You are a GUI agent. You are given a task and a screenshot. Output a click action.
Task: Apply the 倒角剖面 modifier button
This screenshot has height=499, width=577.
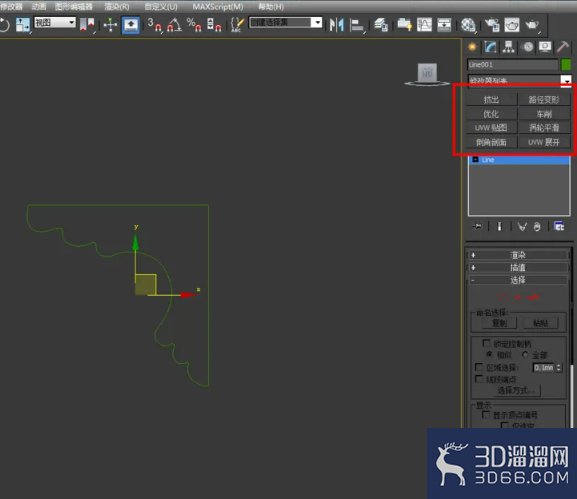click(491, 142)
